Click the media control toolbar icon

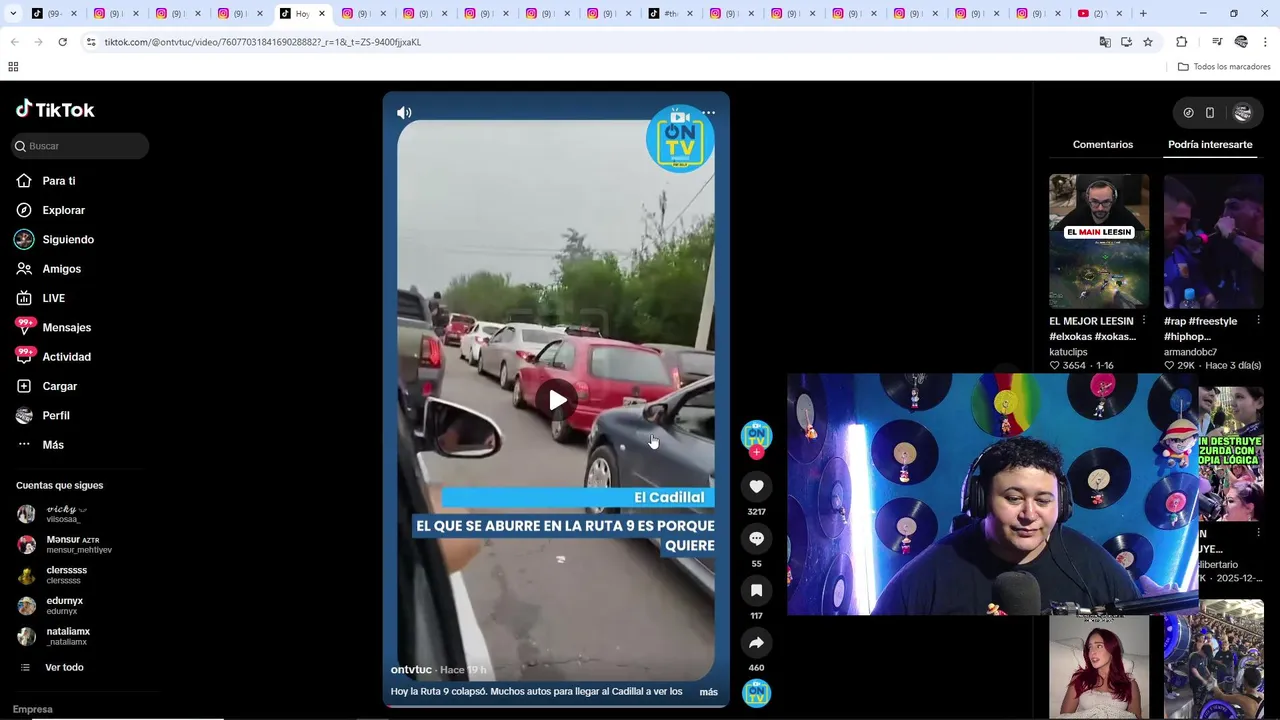(1216, 42)
